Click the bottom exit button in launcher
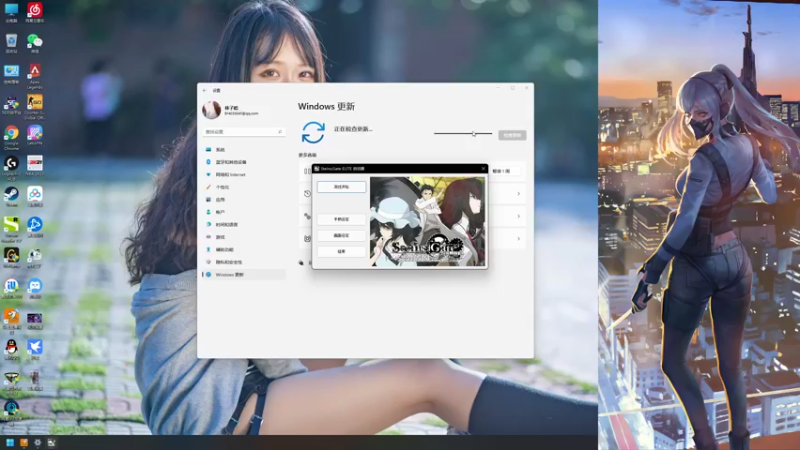Image resolution: width=800 pixels, height=450 pixels. tap(341, 252)
